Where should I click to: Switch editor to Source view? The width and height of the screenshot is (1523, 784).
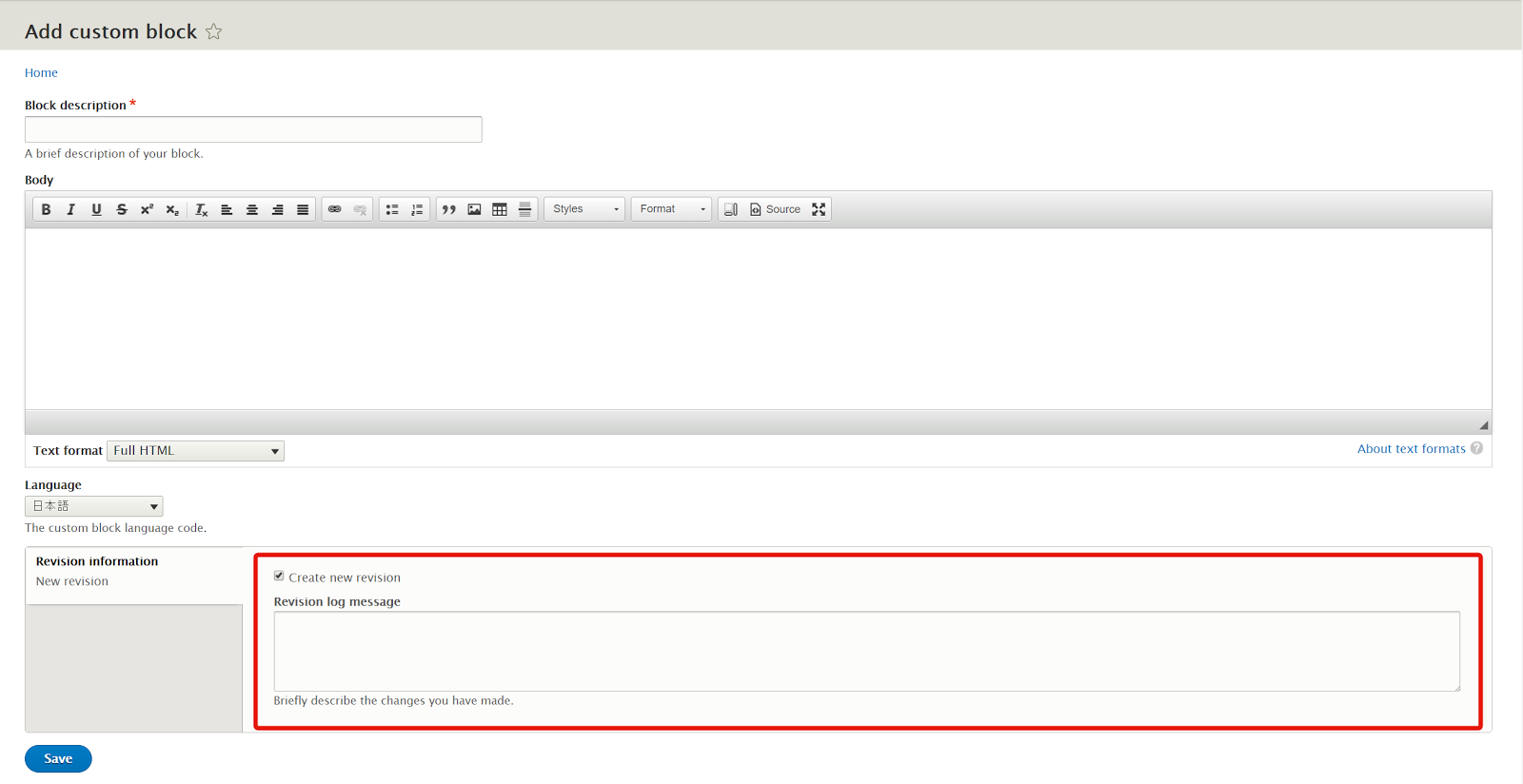pos(775,209)
